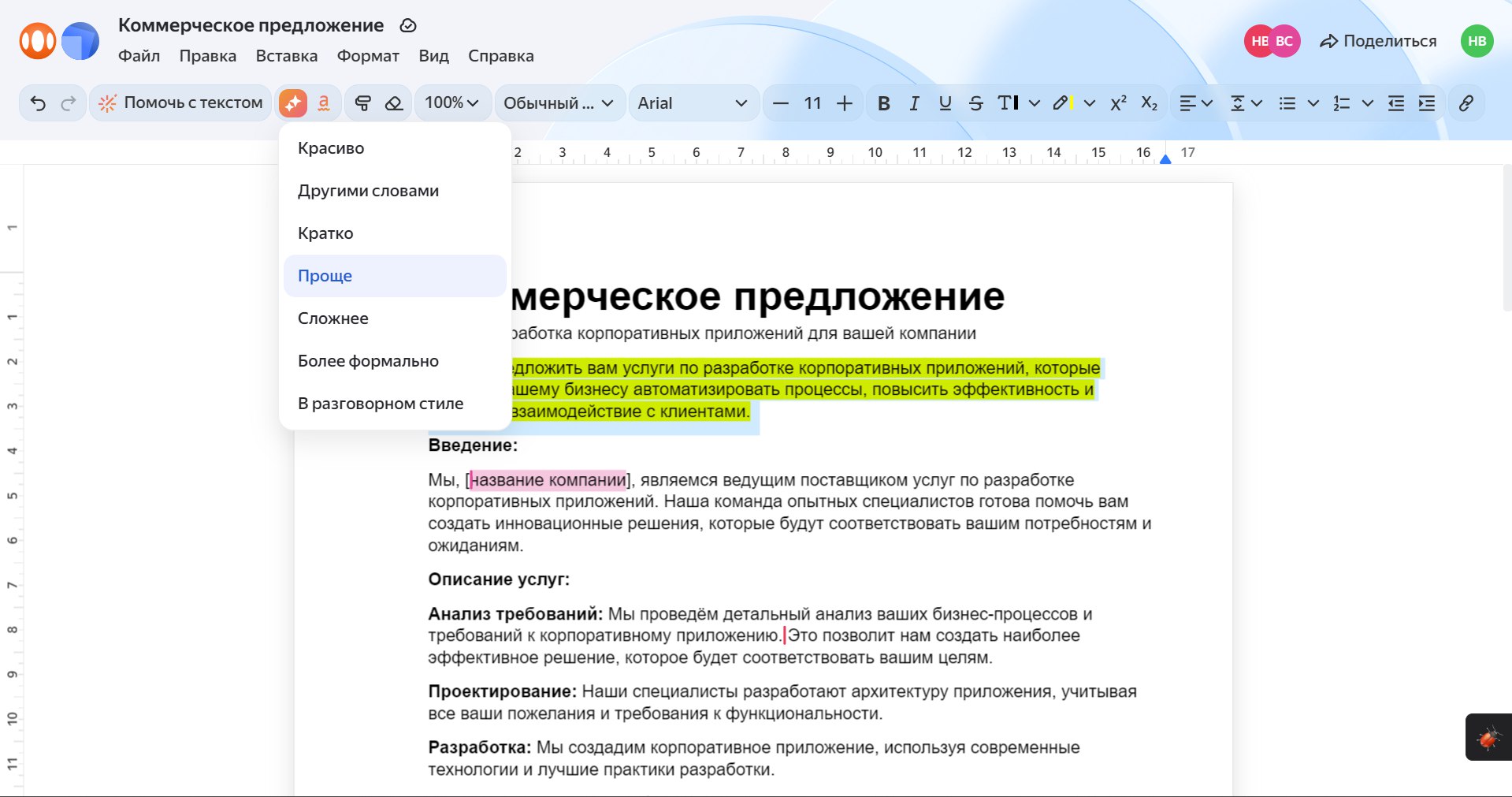Open the zoom level 100% dropdown
Image resolution: width=1512 pixels, height=797 pixels.
(x=451, y=102)
